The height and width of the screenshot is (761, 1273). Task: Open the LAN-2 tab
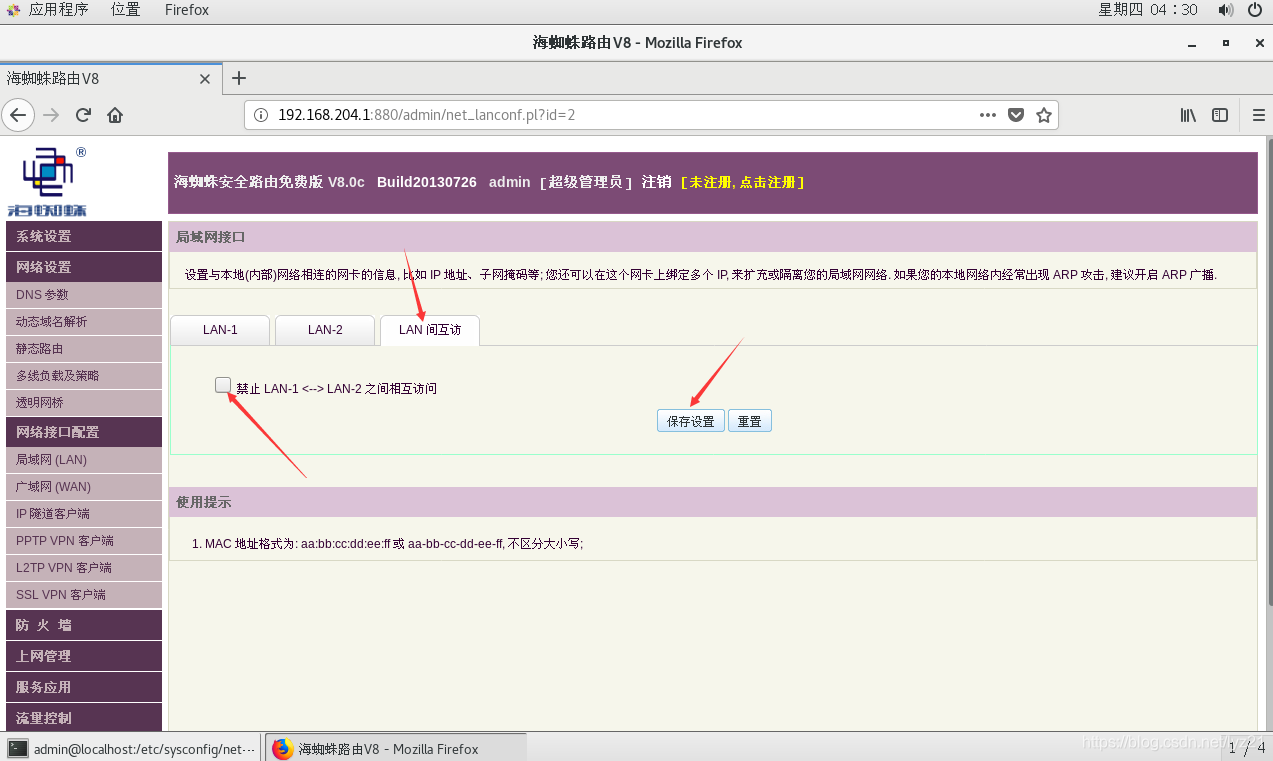point(325,330)
